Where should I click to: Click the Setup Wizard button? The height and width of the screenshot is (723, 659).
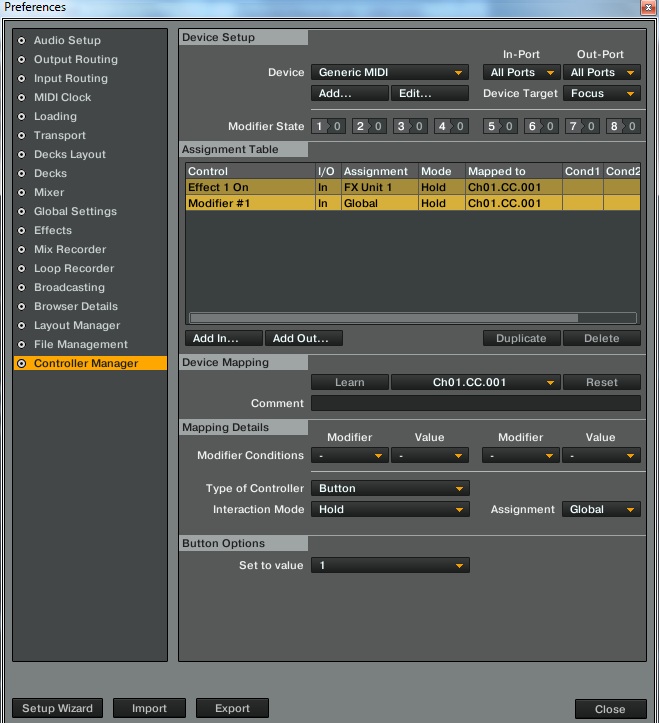[x=58, y=708]
